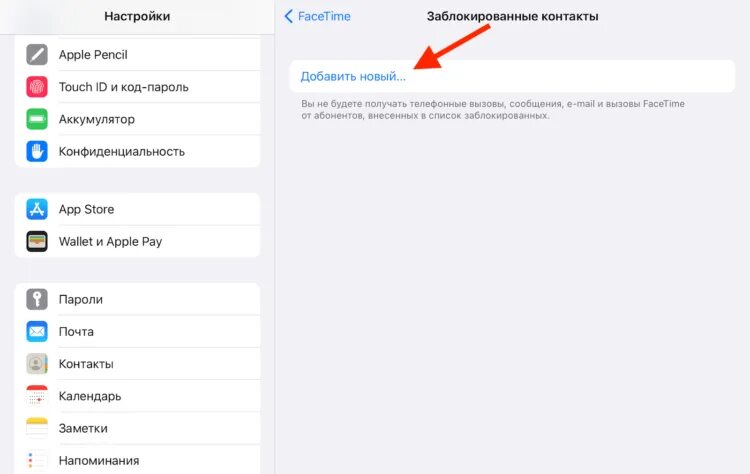
Task: Tap the Напоминания reminders icon
Action: click(37, 461)
